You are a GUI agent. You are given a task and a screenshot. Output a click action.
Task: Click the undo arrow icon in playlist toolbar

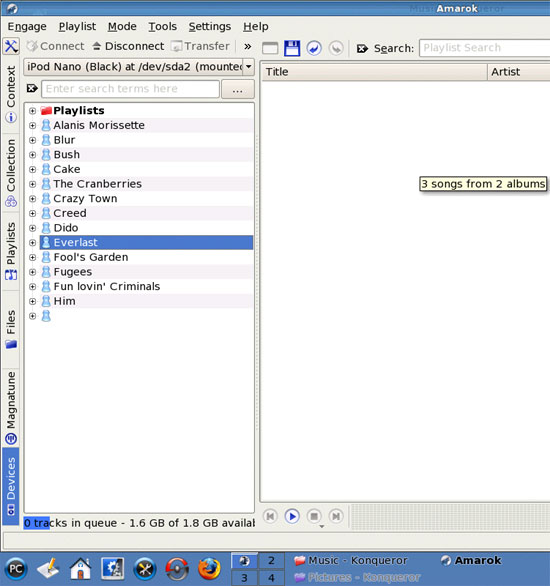click(x=314, y=48)
